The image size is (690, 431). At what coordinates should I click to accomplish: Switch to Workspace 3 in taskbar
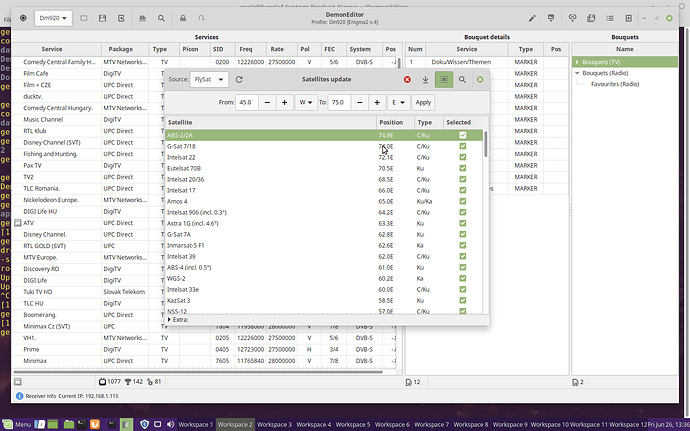[x=274, y=424]
